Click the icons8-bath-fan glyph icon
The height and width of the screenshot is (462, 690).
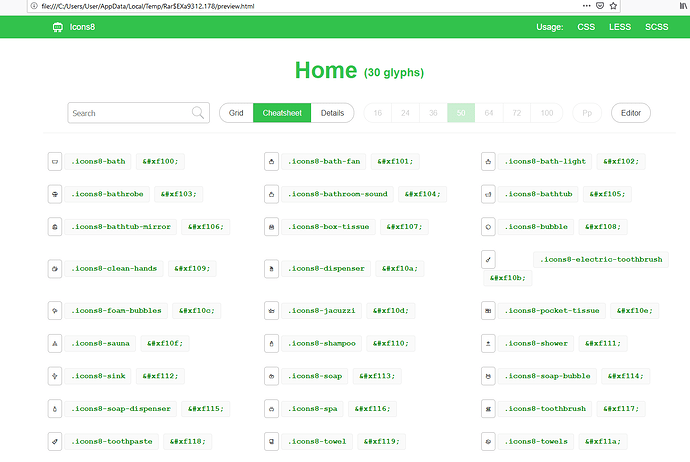point(272,162)
